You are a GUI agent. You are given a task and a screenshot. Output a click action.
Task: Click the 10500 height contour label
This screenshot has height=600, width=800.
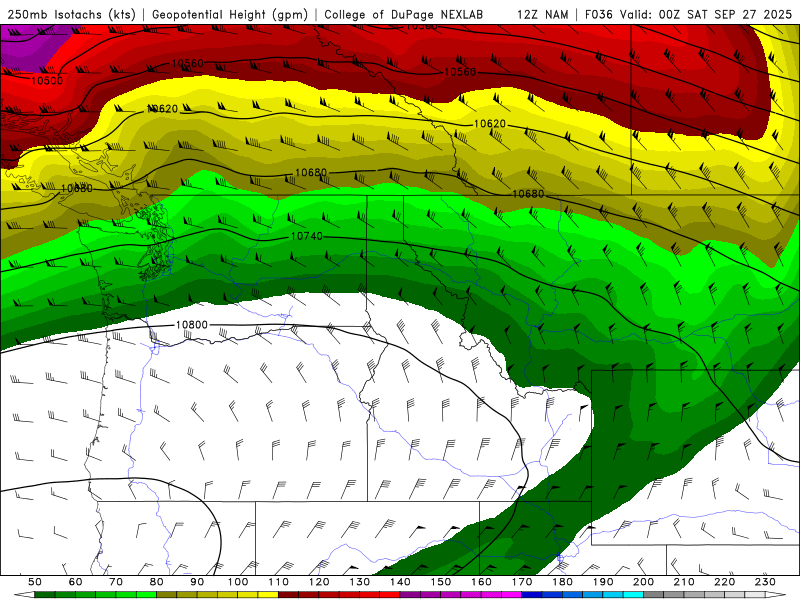click(47, 81)
